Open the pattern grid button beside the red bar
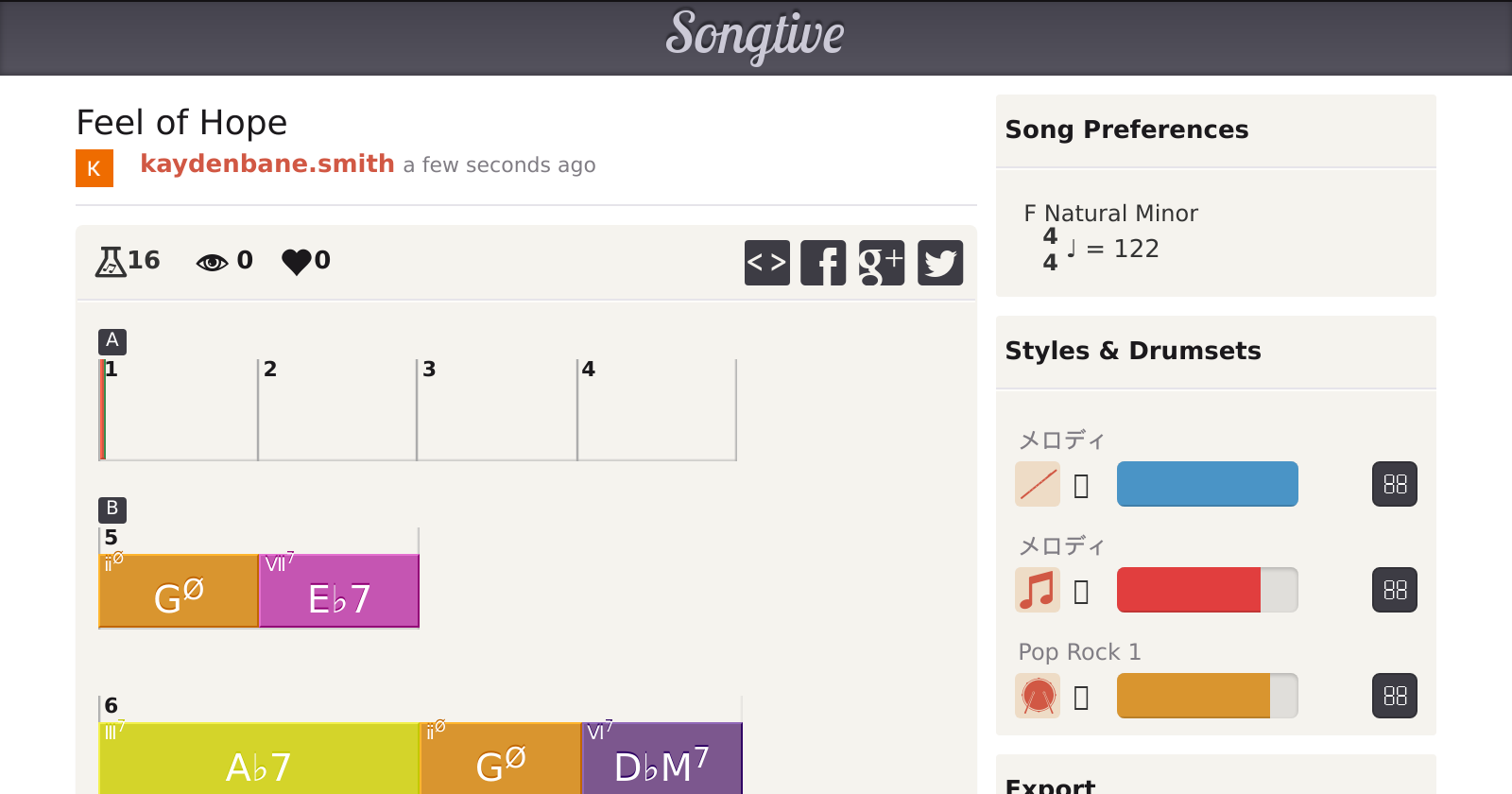This screenshot has height=794, width=1512. [x=1395, y=590]
